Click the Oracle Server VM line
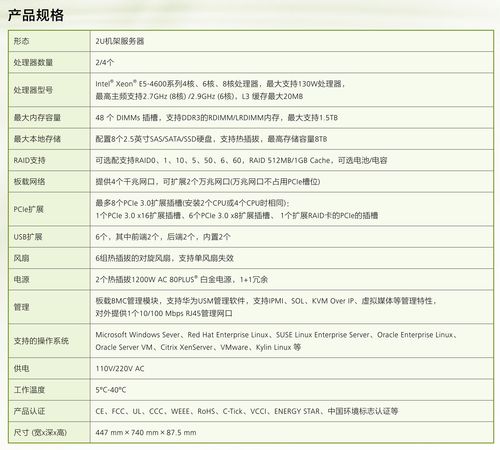 (x=198, y=347)
